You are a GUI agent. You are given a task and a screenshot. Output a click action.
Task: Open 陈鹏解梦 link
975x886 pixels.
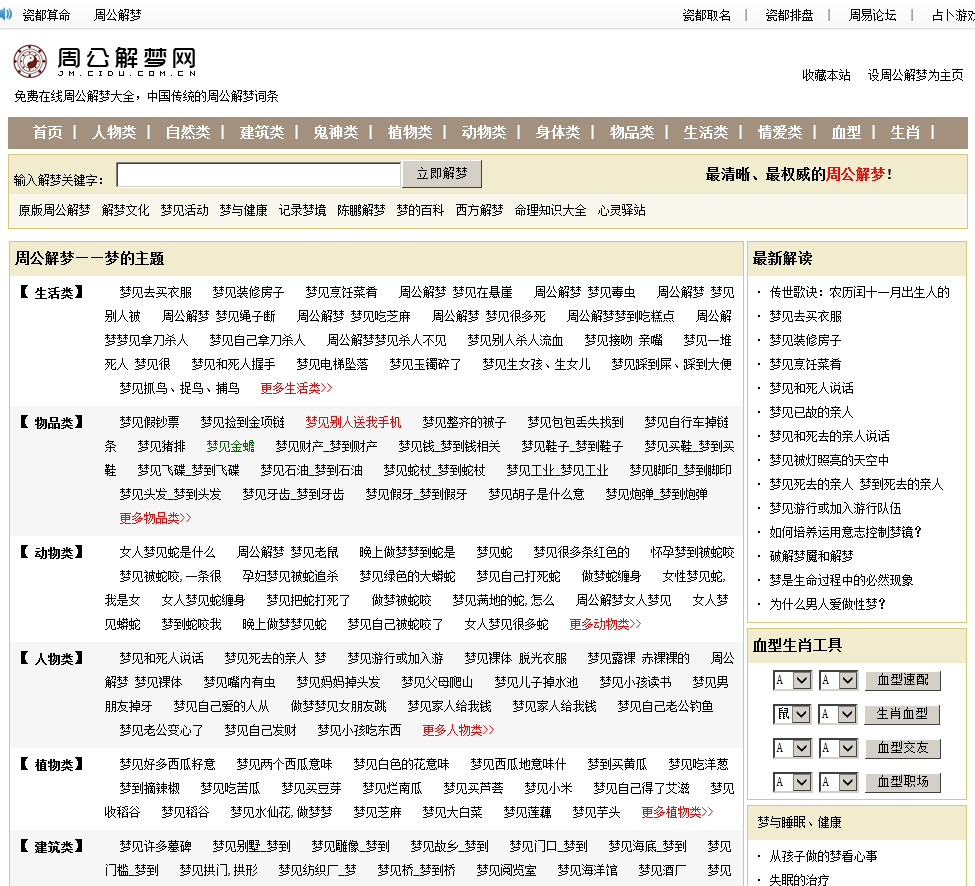click(x=361, y=210)
